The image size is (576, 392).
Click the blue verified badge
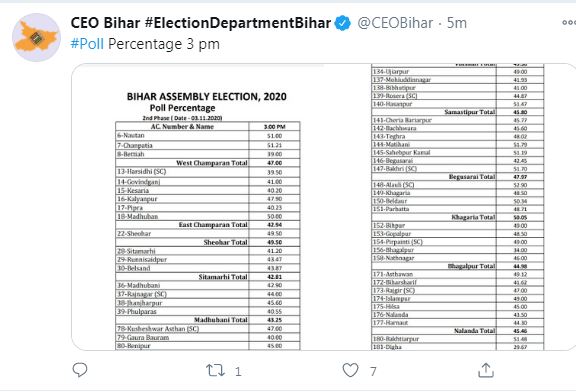[x=343, y=23]
